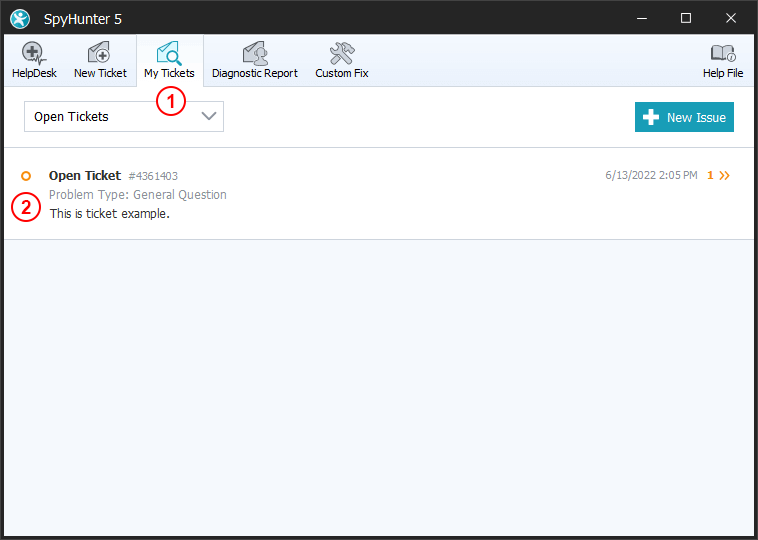Click the New Ticket icon
The image size is (758, 540).
(100, 54)
